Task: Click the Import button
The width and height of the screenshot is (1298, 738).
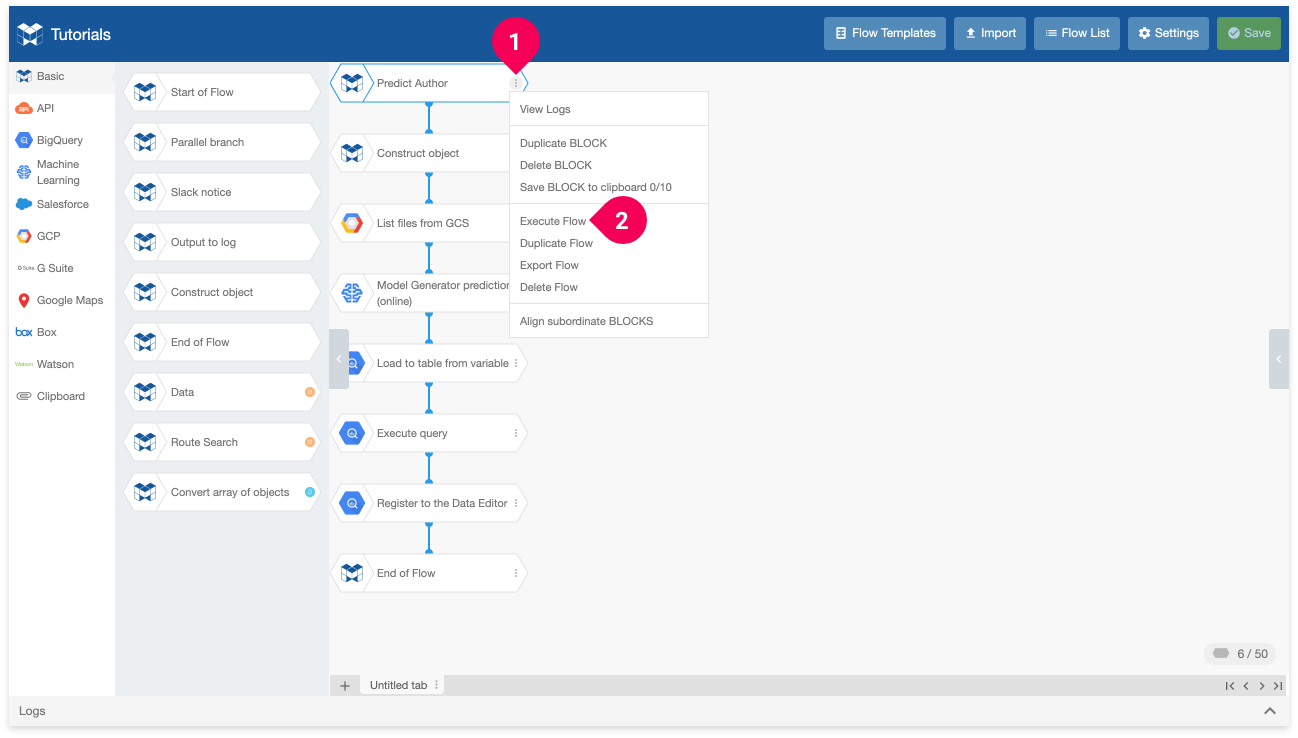Action: pyautogui.click(x=990, y=33)
